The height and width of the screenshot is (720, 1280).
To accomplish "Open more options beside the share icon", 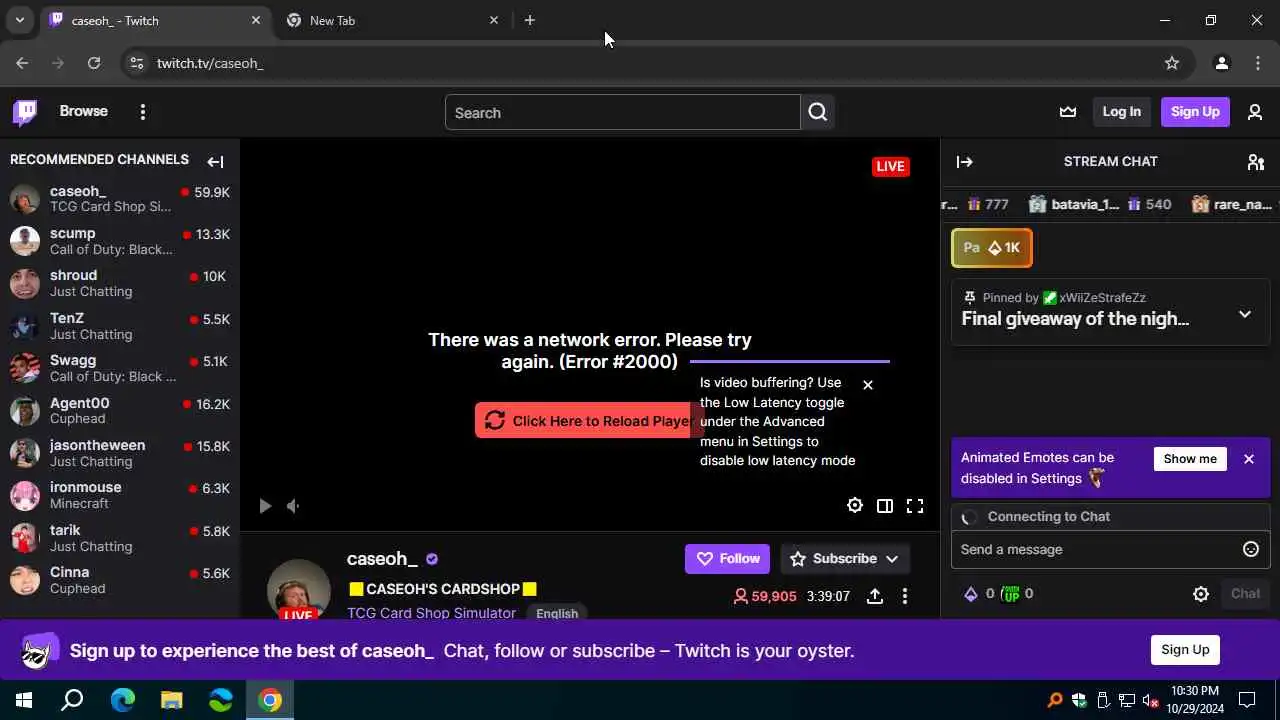I will coord(905,596).
